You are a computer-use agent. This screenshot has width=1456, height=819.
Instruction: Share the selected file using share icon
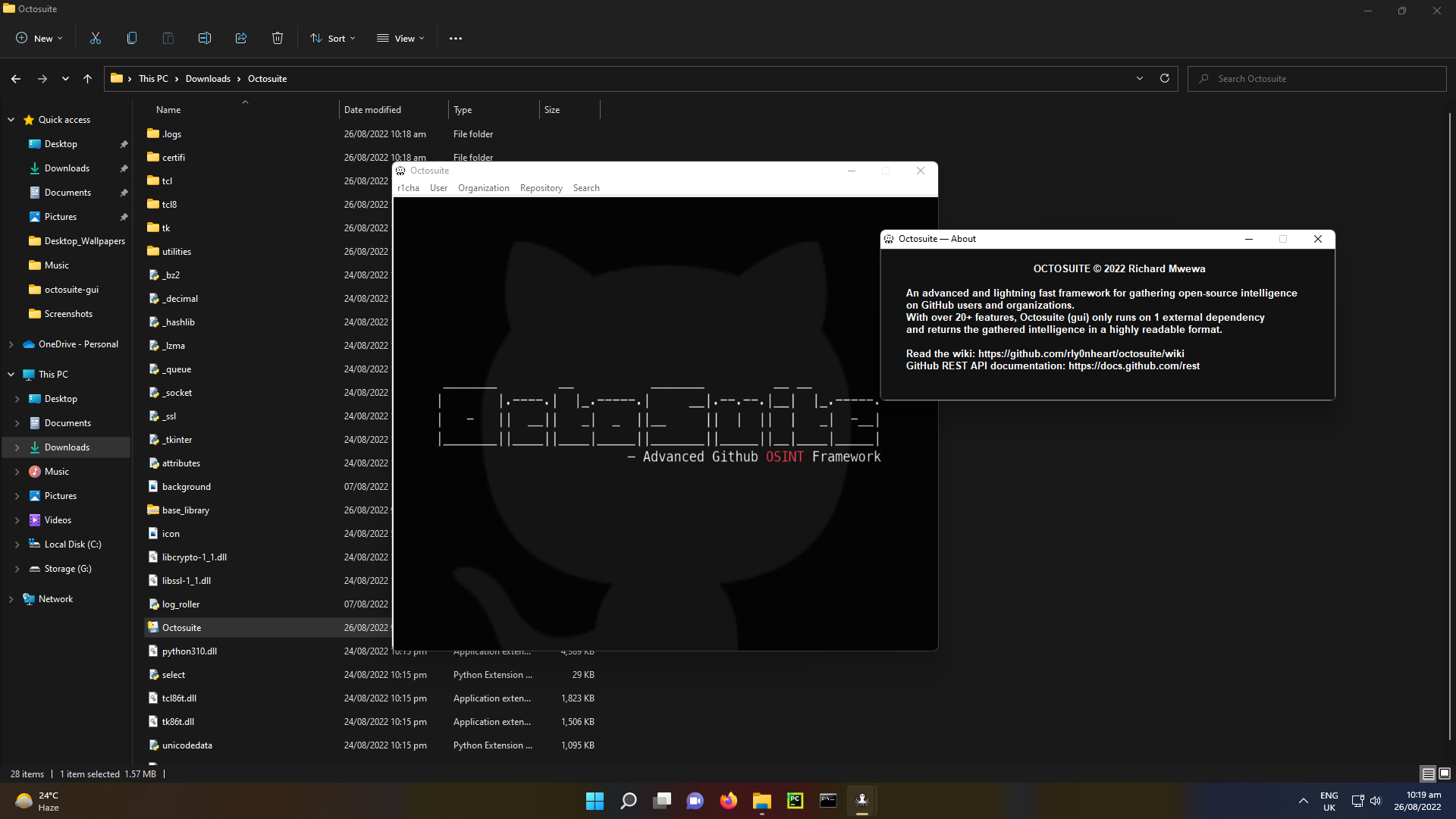240,38
